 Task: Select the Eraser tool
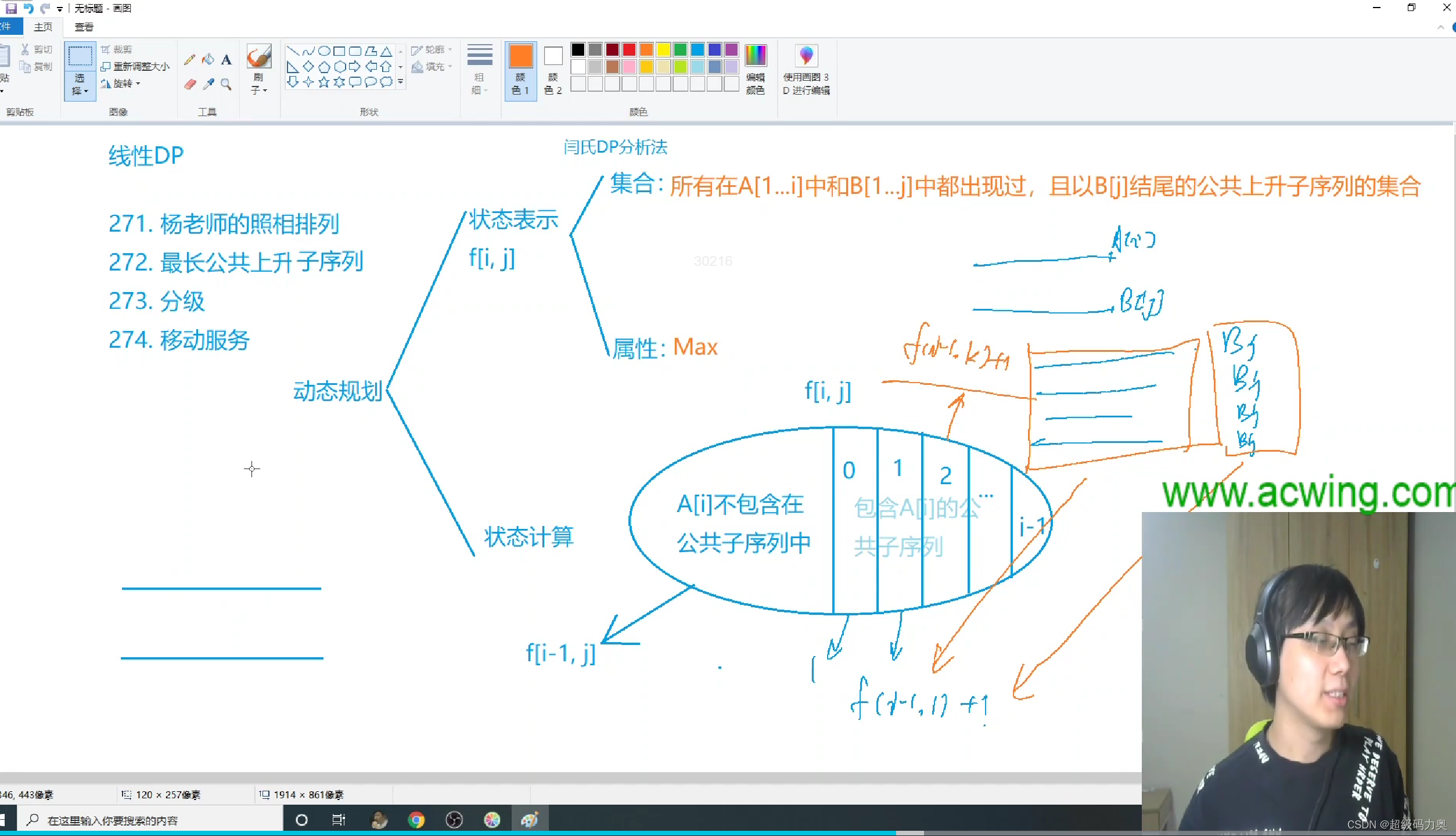[189, 85]
